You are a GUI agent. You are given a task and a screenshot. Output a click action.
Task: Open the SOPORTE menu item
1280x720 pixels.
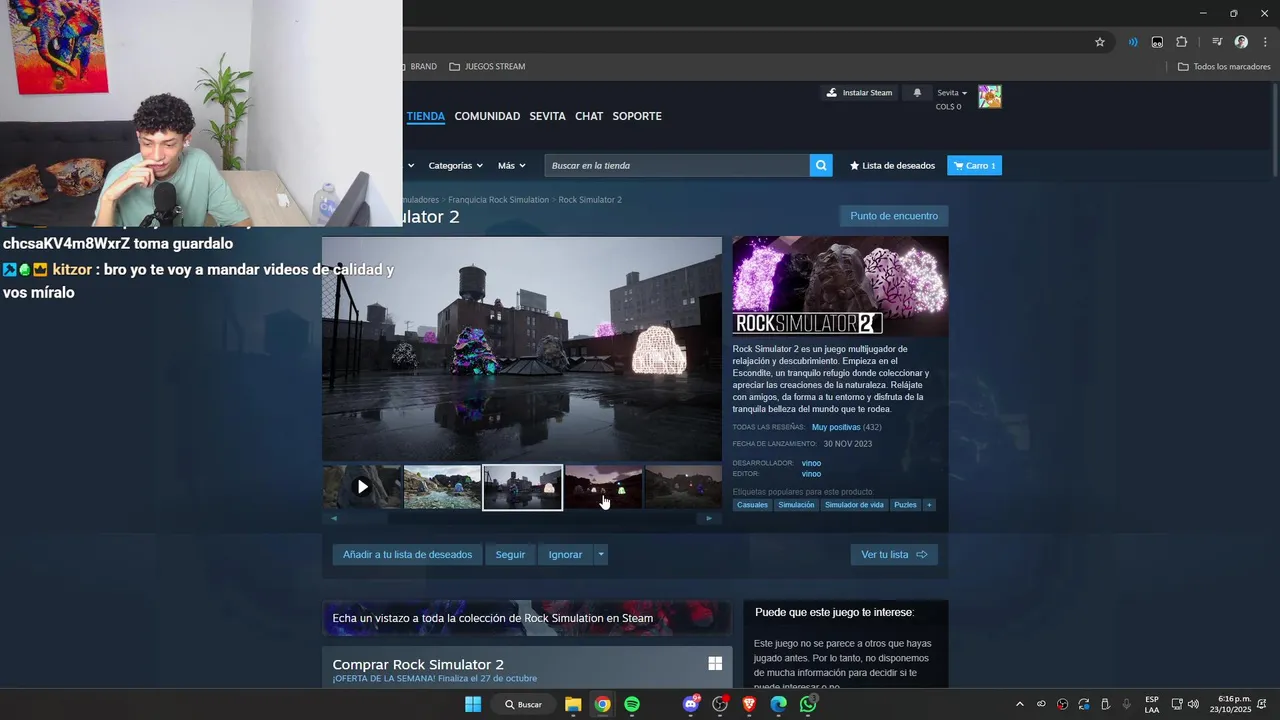637,116
